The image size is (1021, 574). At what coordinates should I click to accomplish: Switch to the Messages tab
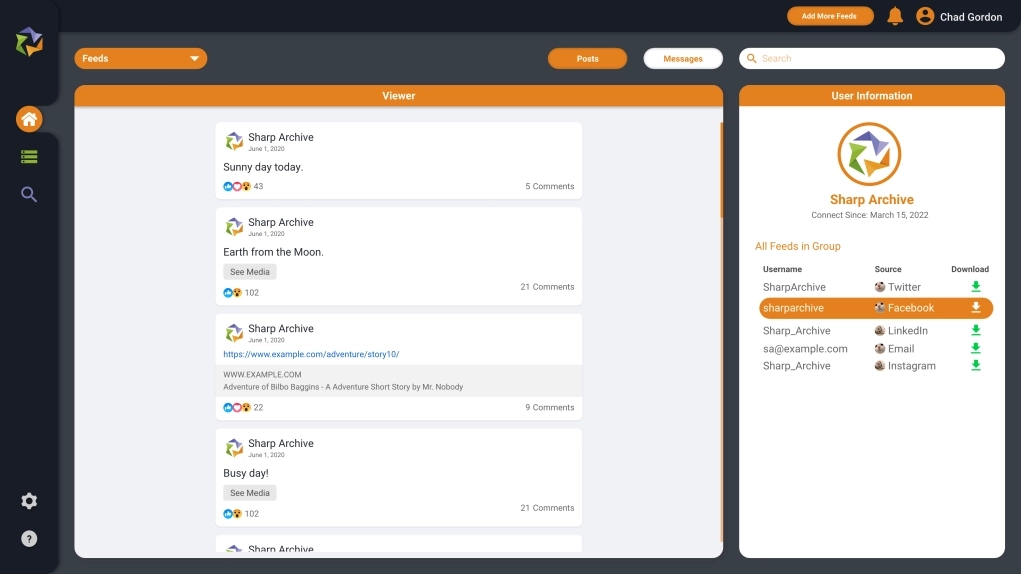pyautogui.click(x=683, y=59)
